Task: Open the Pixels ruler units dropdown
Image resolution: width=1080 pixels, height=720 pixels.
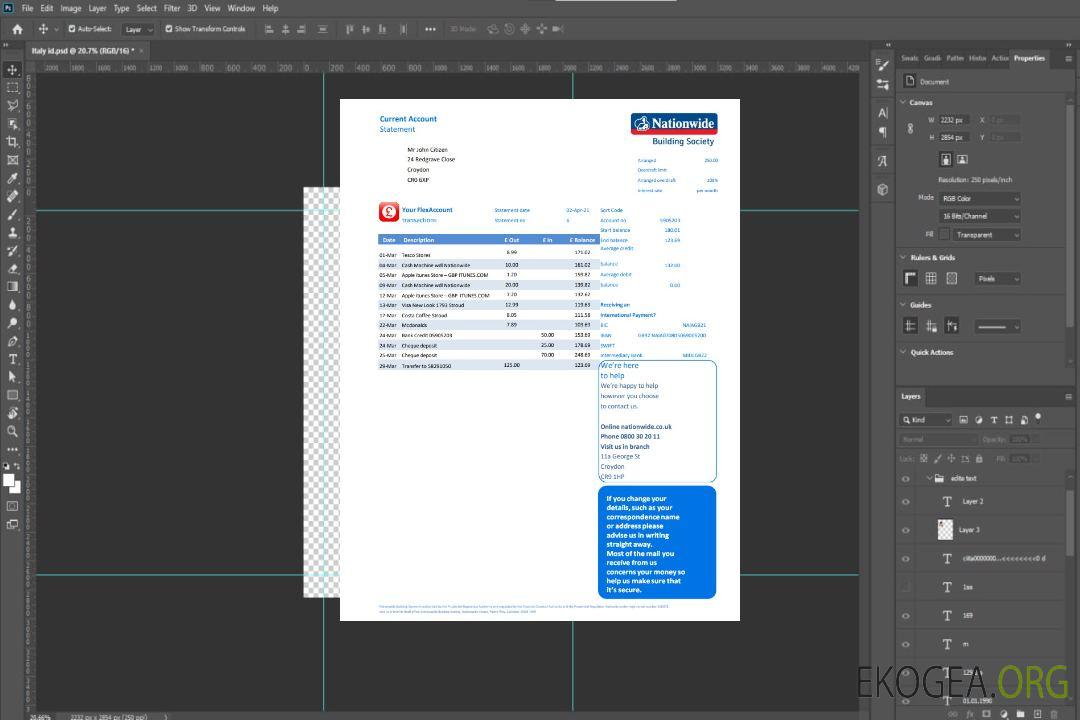Action: [x=998, y=278]
